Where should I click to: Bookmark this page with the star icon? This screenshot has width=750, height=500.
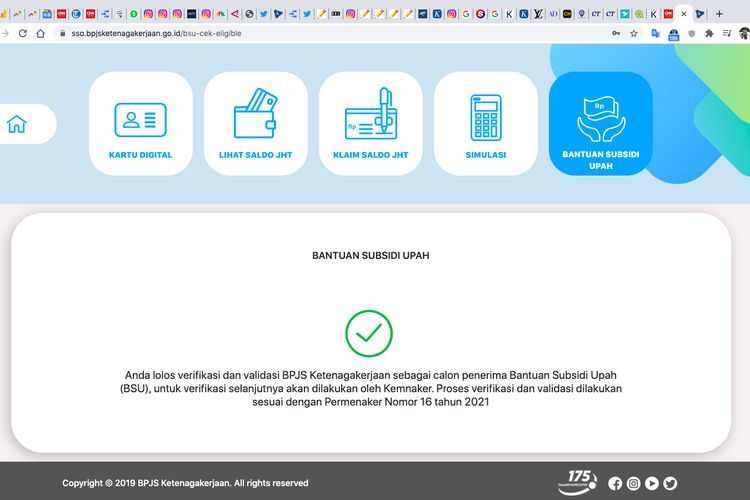pyautogui.click(x=634, y=33)
